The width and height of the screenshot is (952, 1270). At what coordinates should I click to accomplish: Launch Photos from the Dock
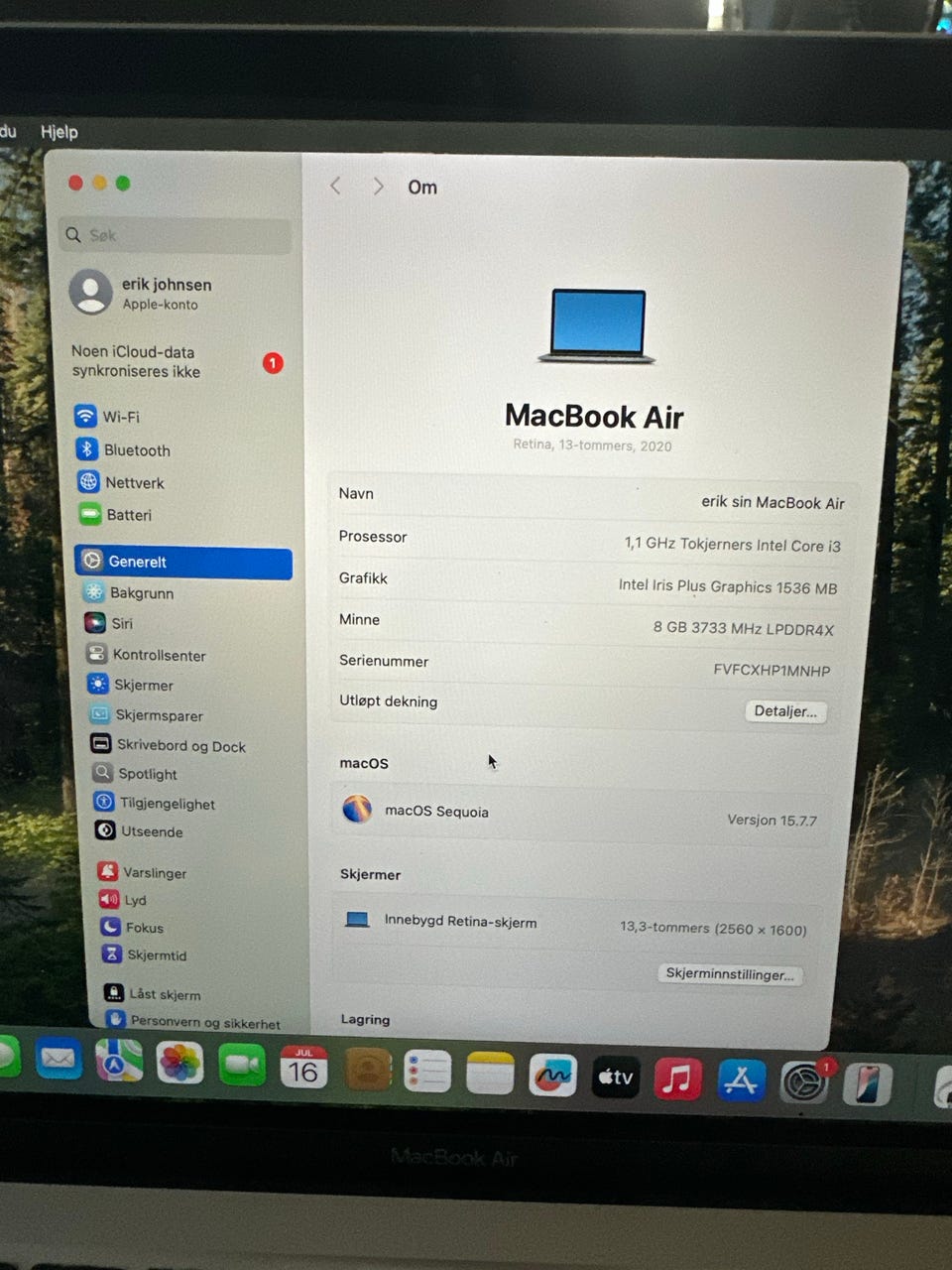(x=179, y=1063)
